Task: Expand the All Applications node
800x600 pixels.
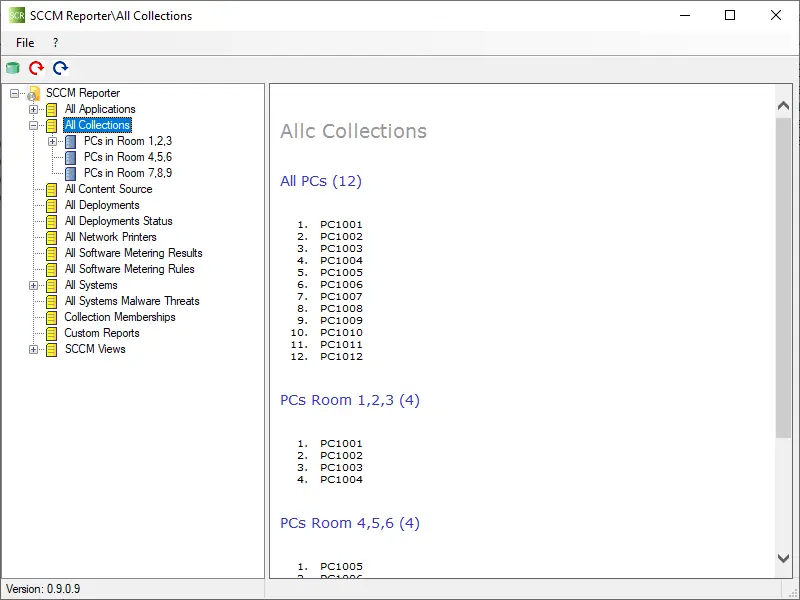Action: [x=33, y=109]
